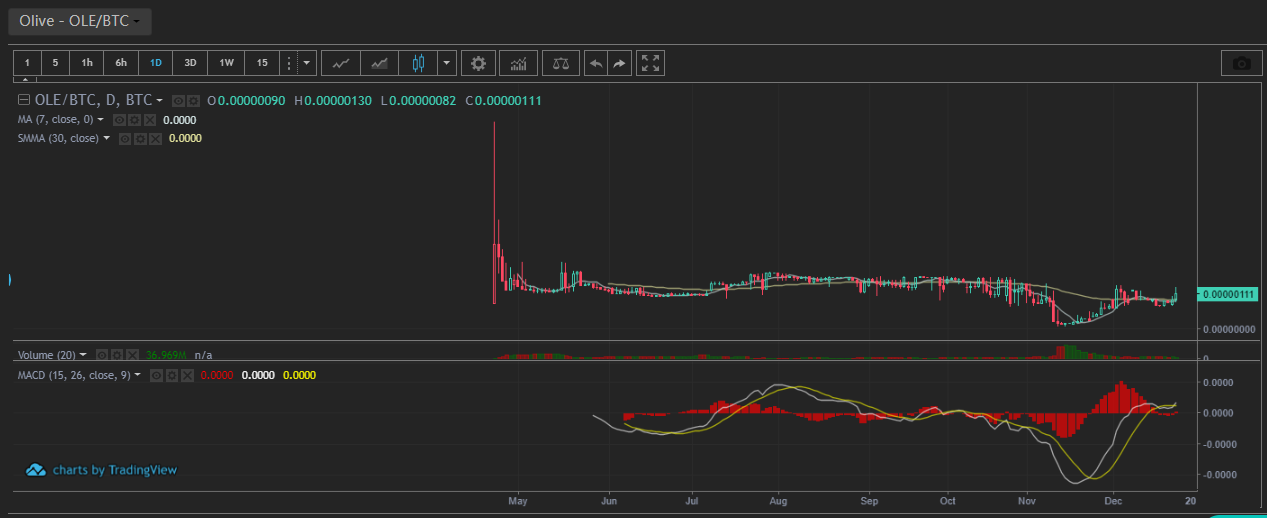The width and height of the screenshot is (1267, 518).
Task: Open the indicators bar-chart icon
Action: click(518, 63)
